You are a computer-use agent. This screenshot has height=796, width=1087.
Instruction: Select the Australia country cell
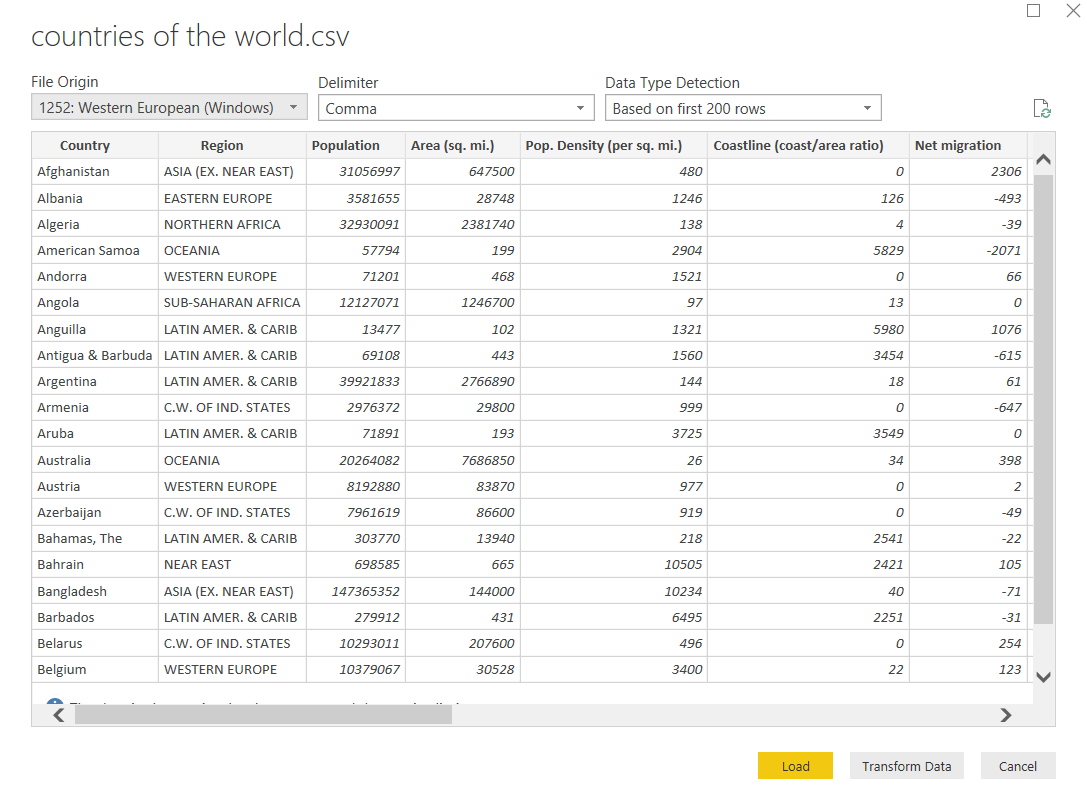64,460
